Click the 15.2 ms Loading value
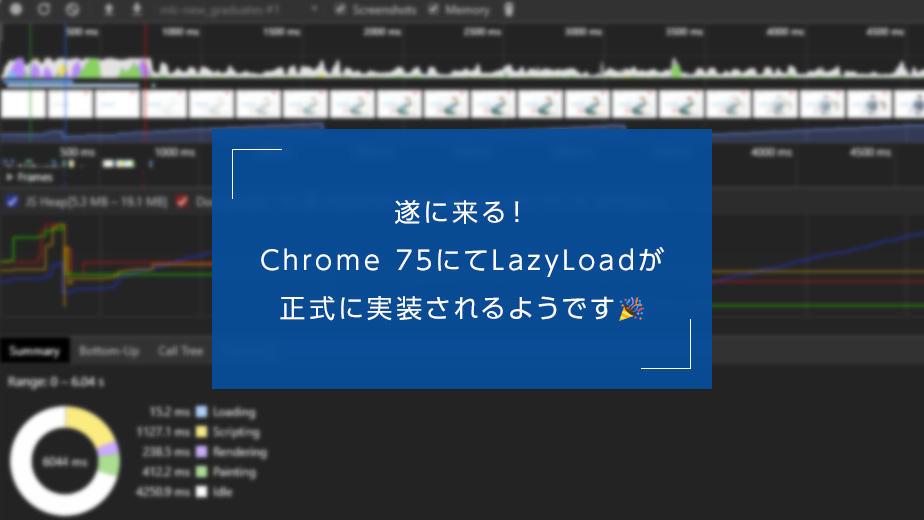Image resolution: width=924 pixels, height=520 pixels. (169, 412)
